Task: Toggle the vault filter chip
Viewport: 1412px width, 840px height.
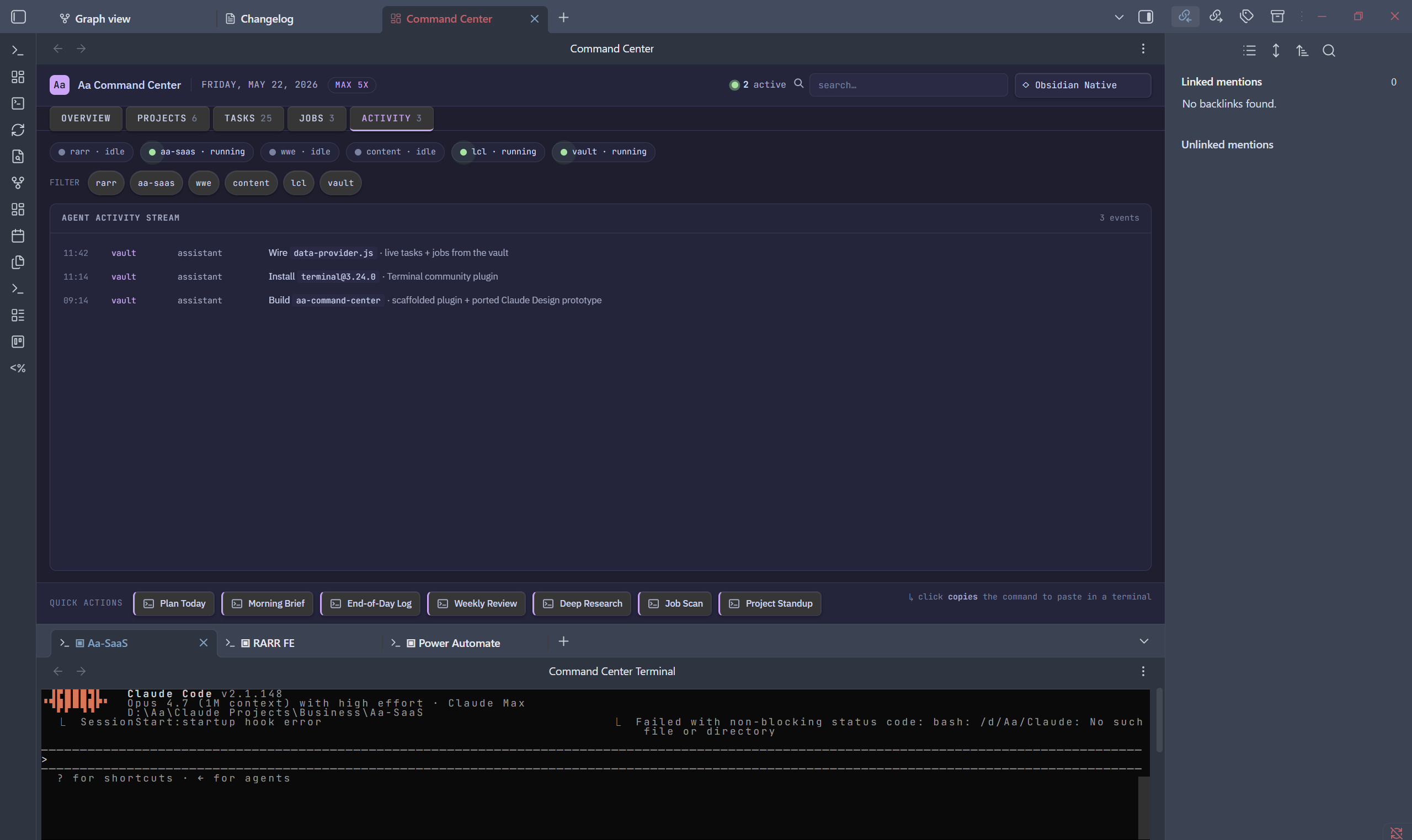Action: (340, 183)
